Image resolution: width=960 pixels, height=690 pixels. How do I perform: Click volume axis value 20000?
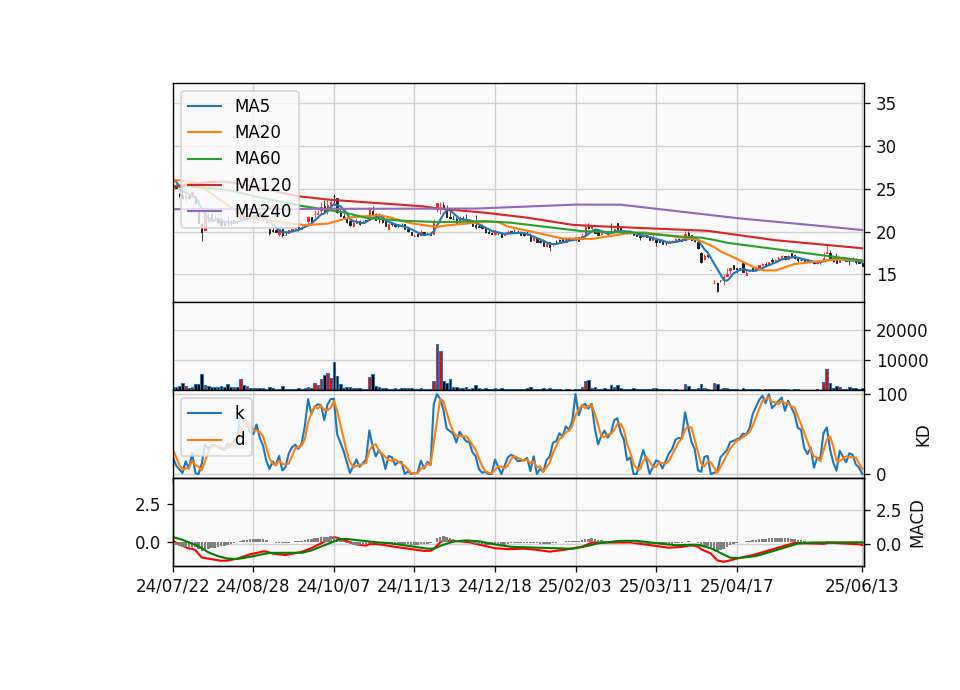[902, 331]
